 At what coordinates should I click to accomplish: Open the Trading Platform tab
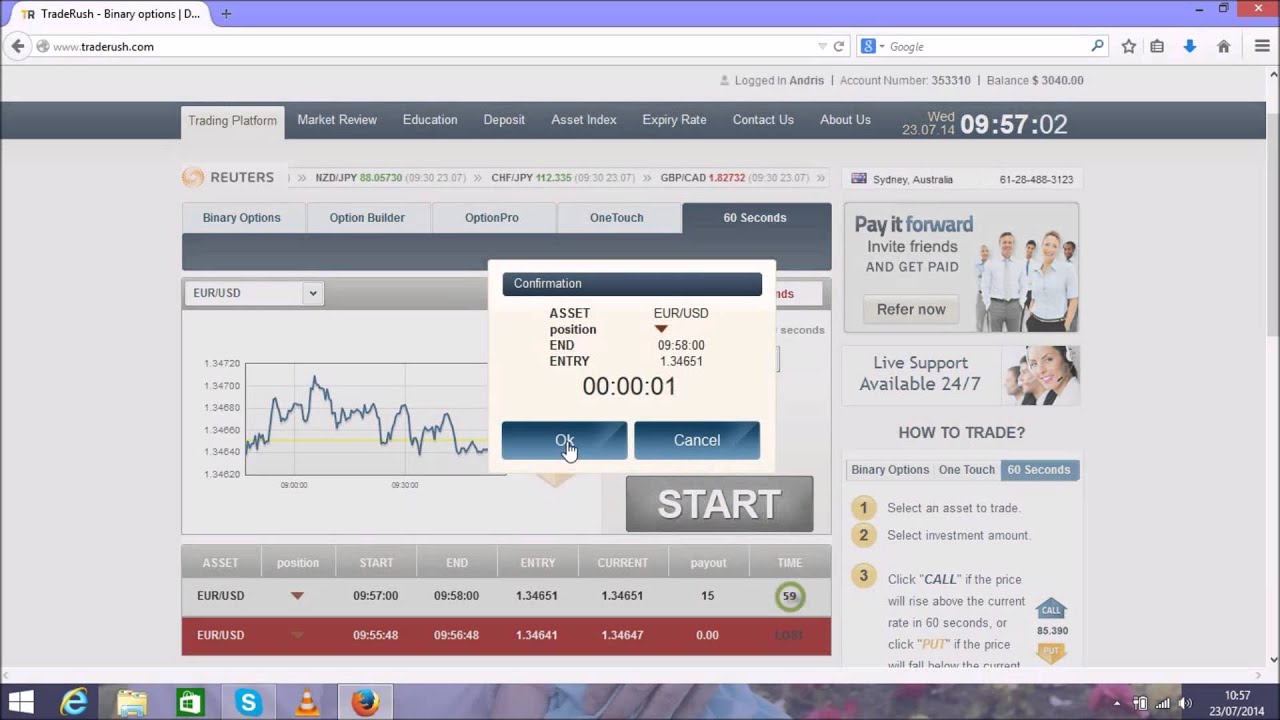tap(232, 121)
